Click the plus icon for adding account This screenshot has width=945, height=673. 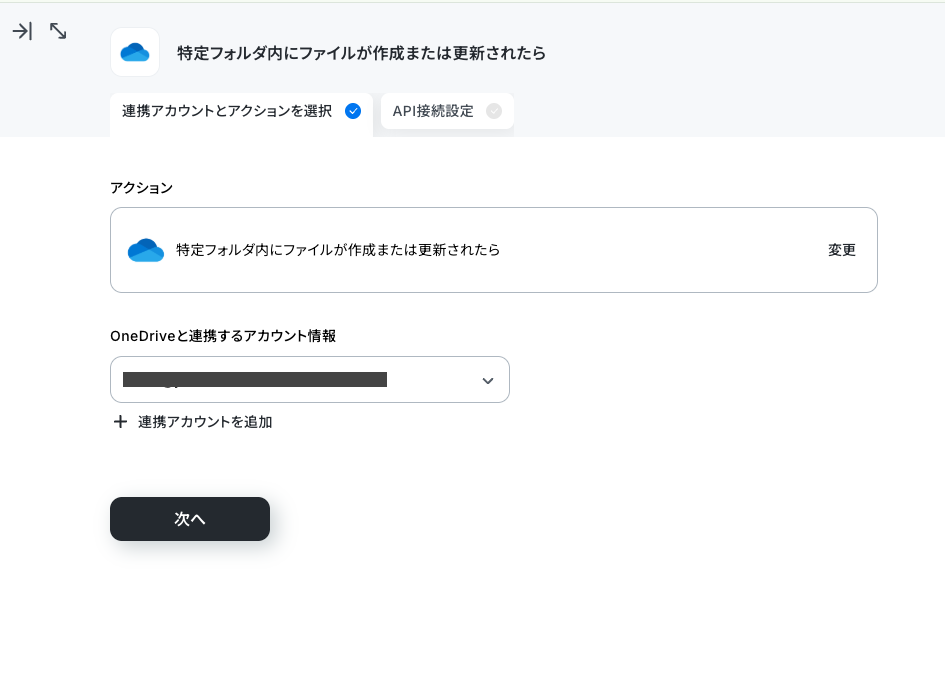121,422
